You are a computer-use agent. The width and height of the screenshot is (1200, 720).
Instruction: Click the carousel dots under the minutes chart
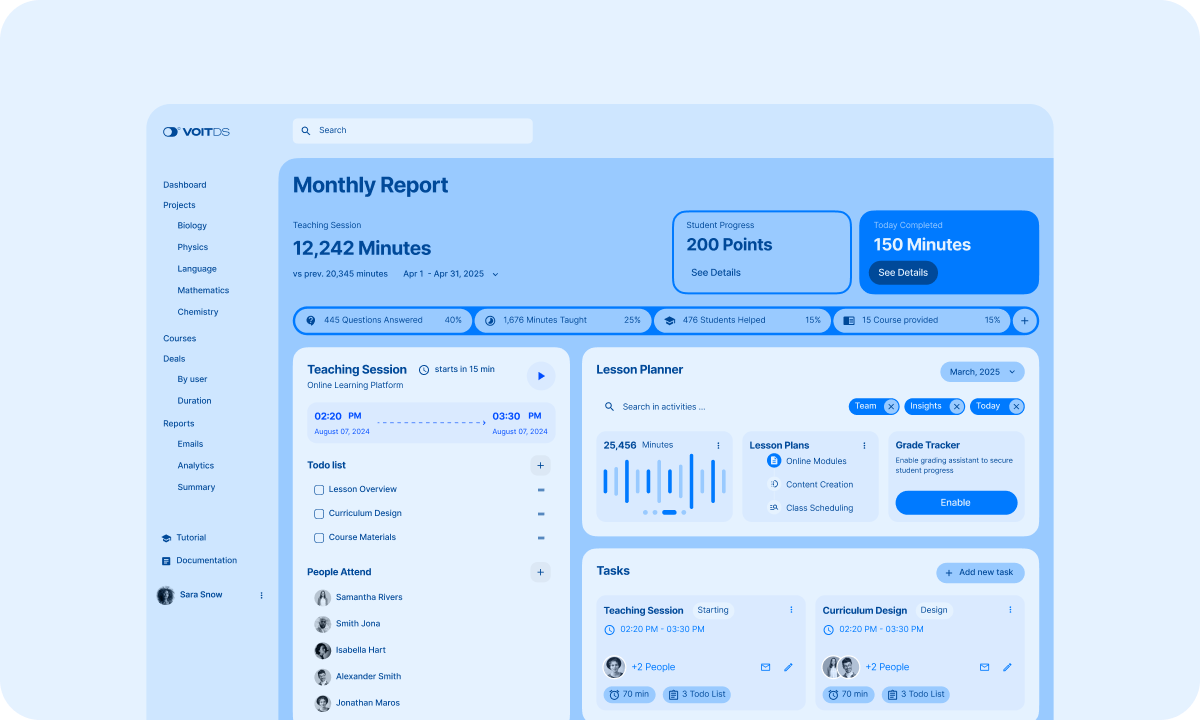click(665, 512)
